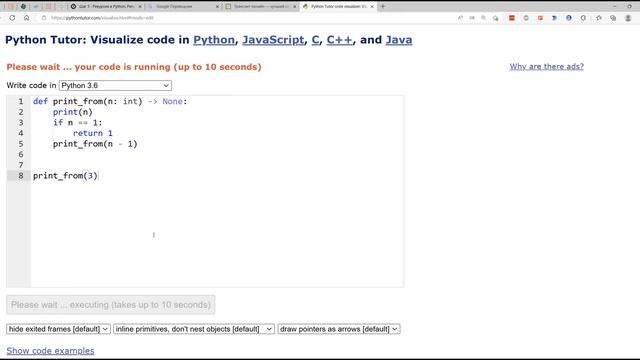Close the Python Tutor browser tab

click(372, 7)
